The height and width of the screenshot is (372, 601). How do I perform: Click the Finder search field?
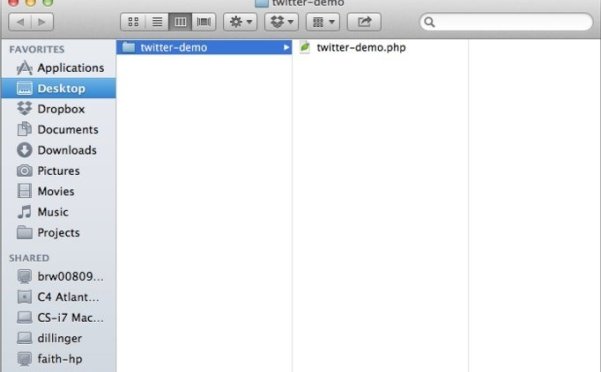(506, 22)
